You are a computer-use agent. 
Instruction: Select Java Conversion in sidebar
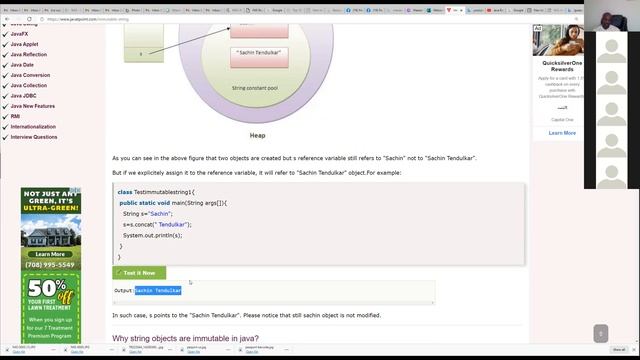30,75
